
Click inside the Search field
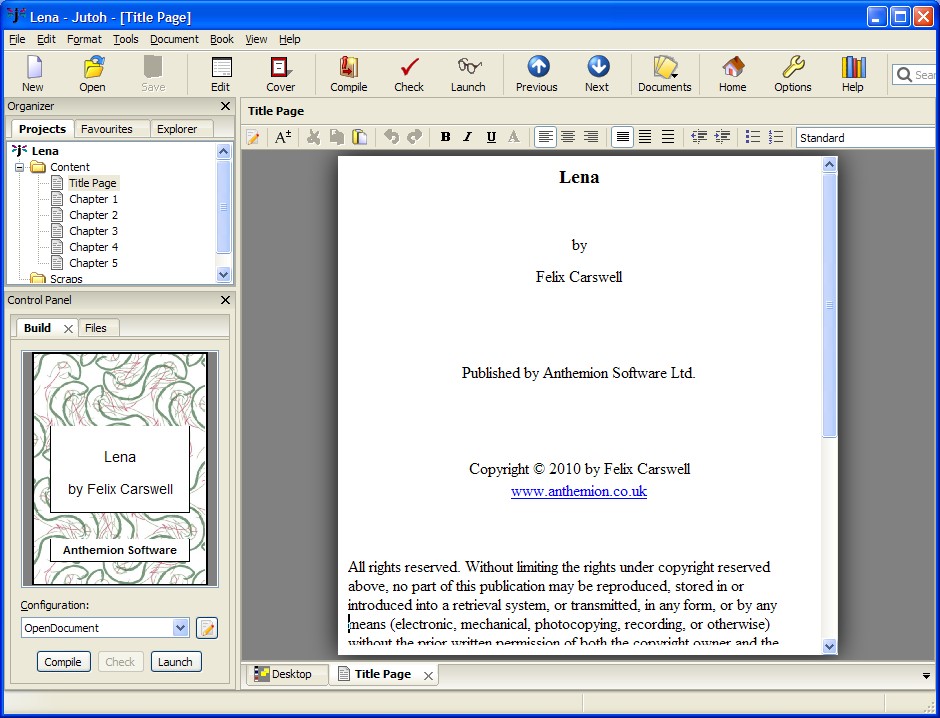[915, 75]
